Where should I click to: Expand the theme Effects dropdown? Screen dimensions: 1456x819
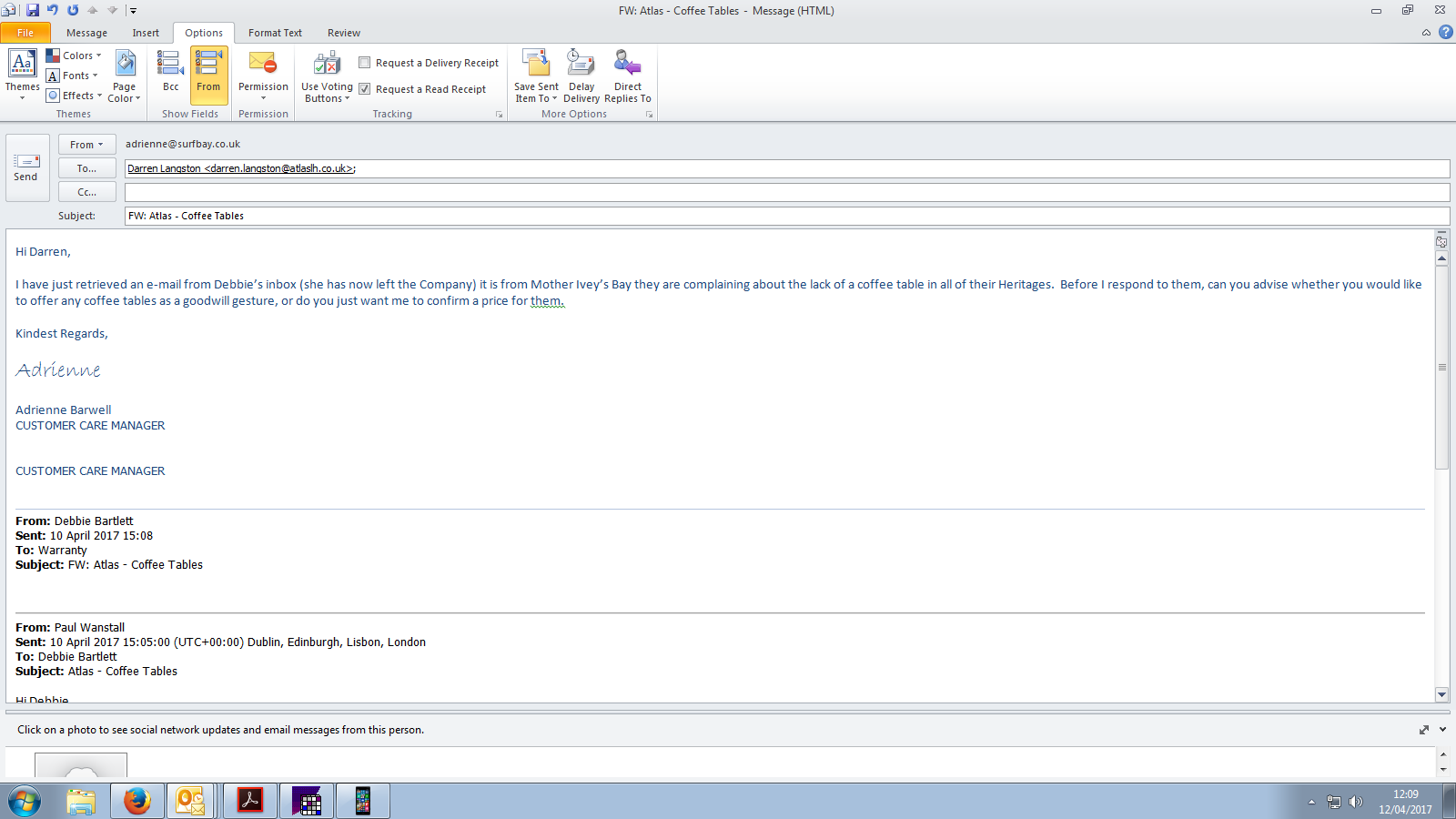(74, 96)
